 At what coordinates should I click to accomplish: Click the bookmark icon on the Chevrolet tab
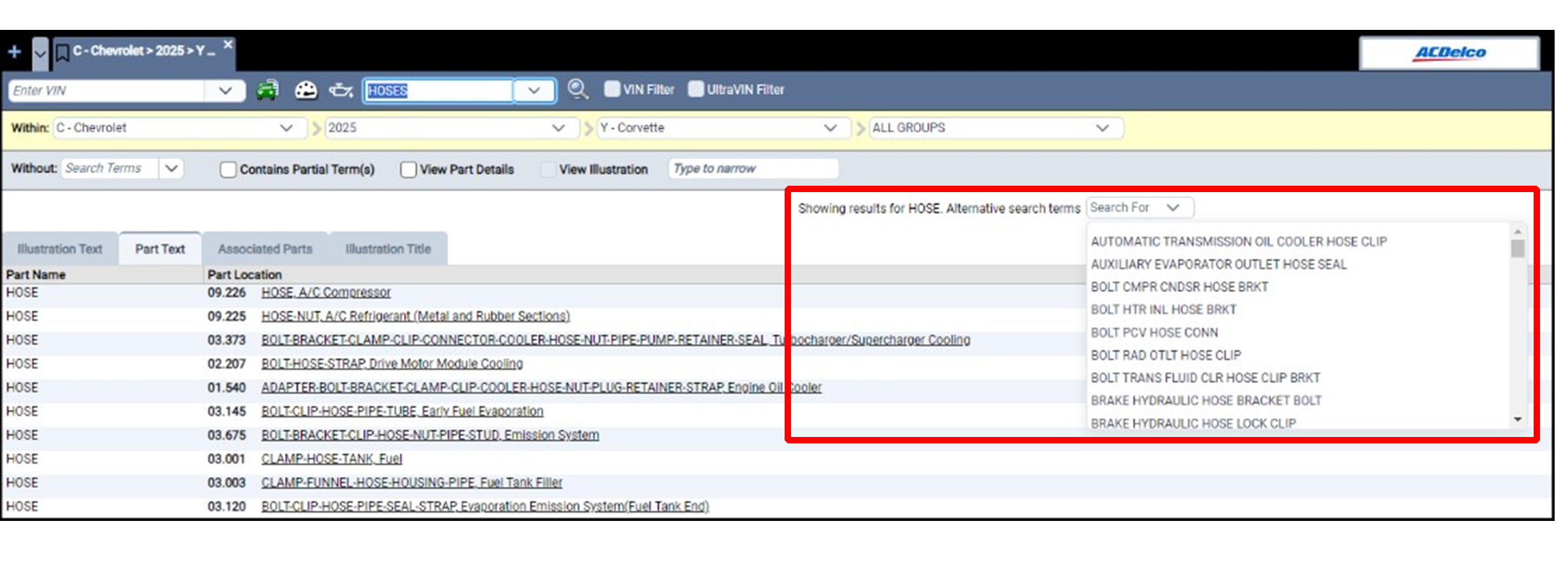(x=62, y=52)
